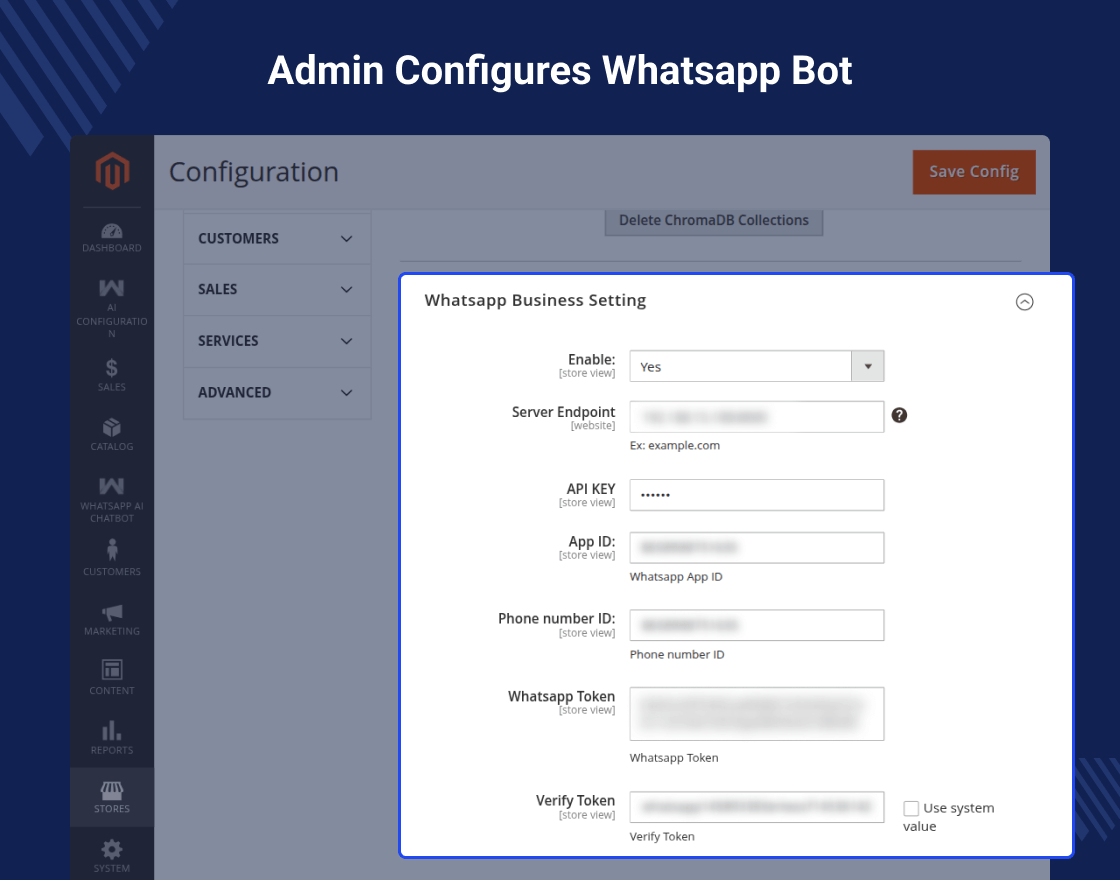Image resolution: width=1120 pixels, height=880 pixels.
Task: Click Delete ChromaDB Collections button
Action: click(x=713, y=221)
